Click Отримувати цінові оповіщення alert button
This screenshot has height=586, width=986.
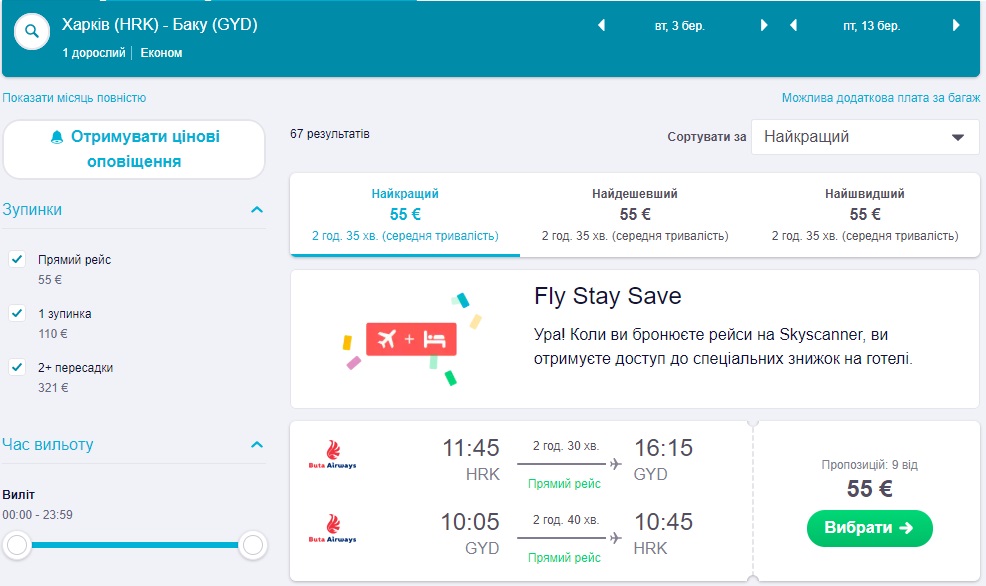point(134,149)
